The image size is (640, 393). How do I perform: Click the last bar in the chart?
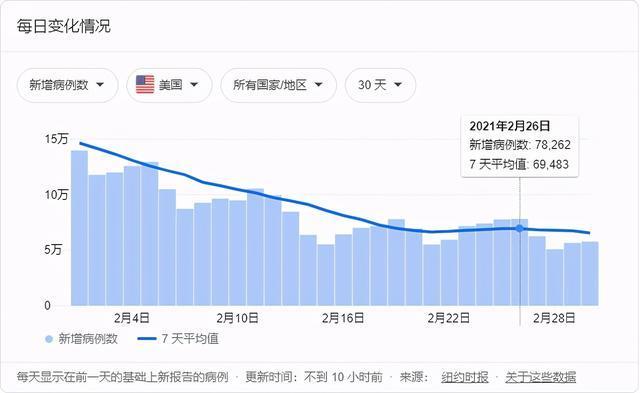(x=590, y=273)
